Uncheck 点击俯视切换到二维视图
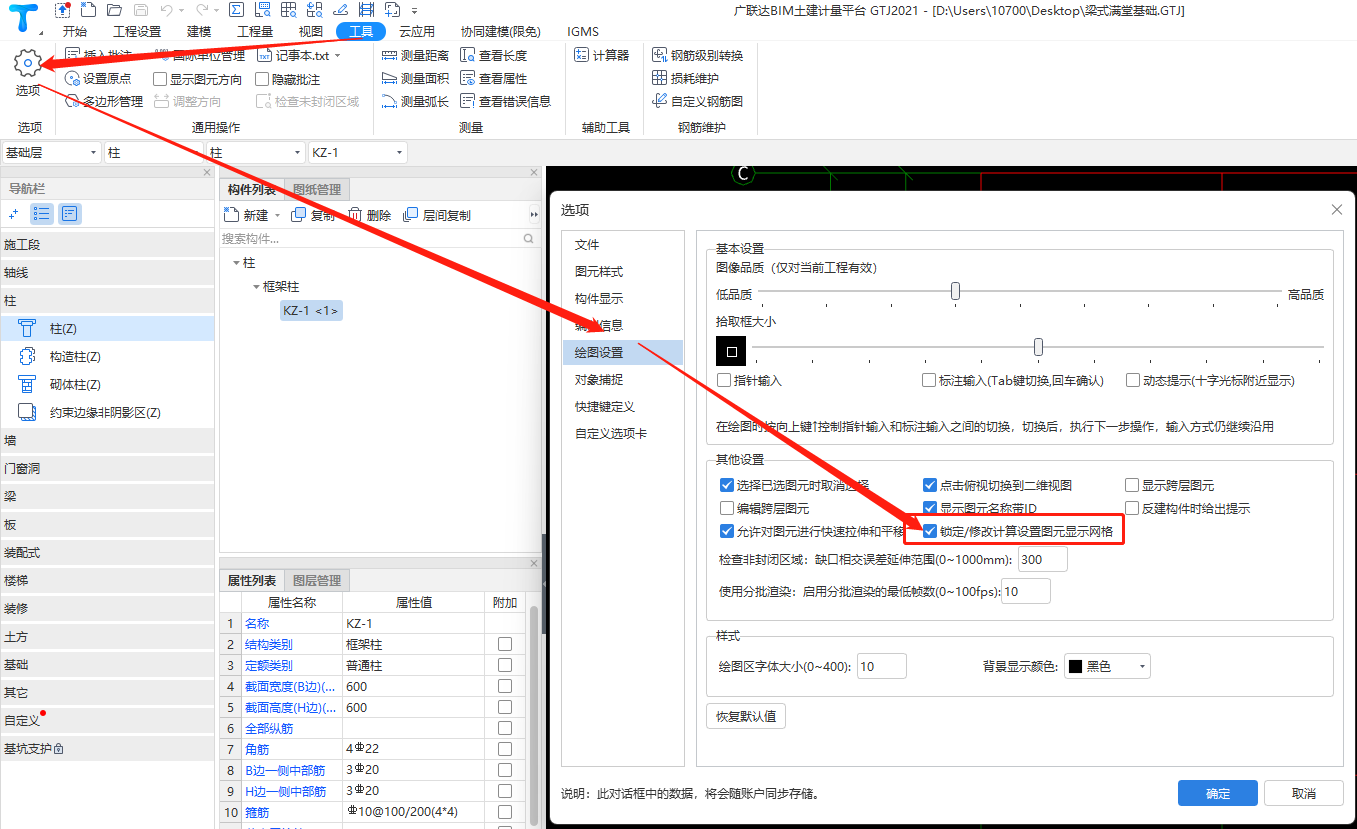Viewport: 1357px width, 829px height. tap(929, 485)
